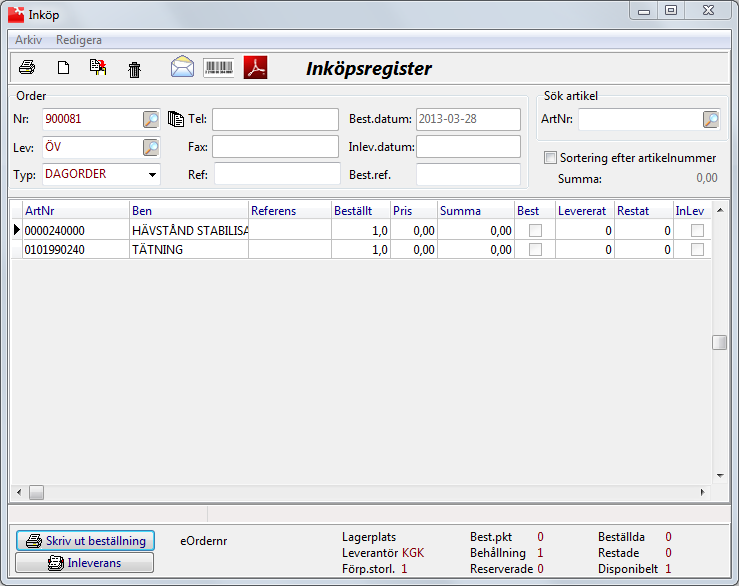Search order number with Nr magnifier icon

point(151,119)
